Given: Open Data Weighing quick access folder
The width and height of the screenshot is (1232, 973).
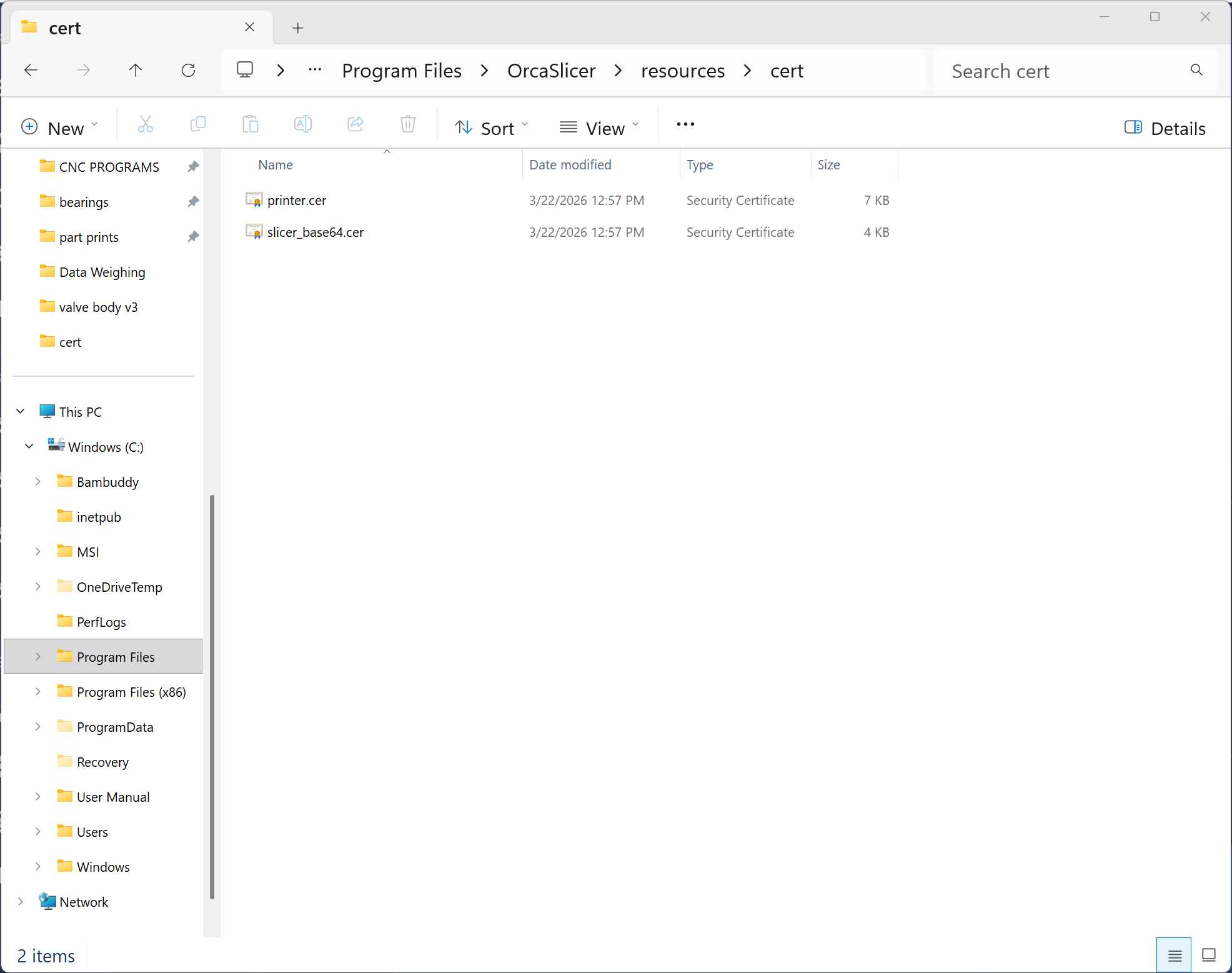Looking at the screenshot, I should [x=102, y=272].
